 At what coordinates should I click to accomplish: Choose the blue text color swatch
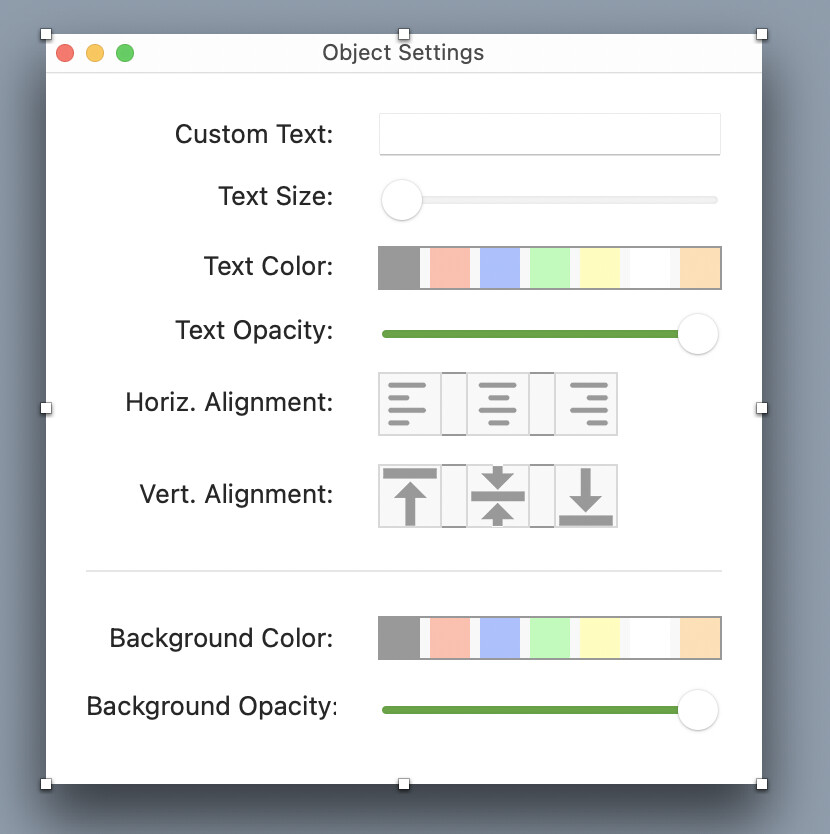point(499,268)
